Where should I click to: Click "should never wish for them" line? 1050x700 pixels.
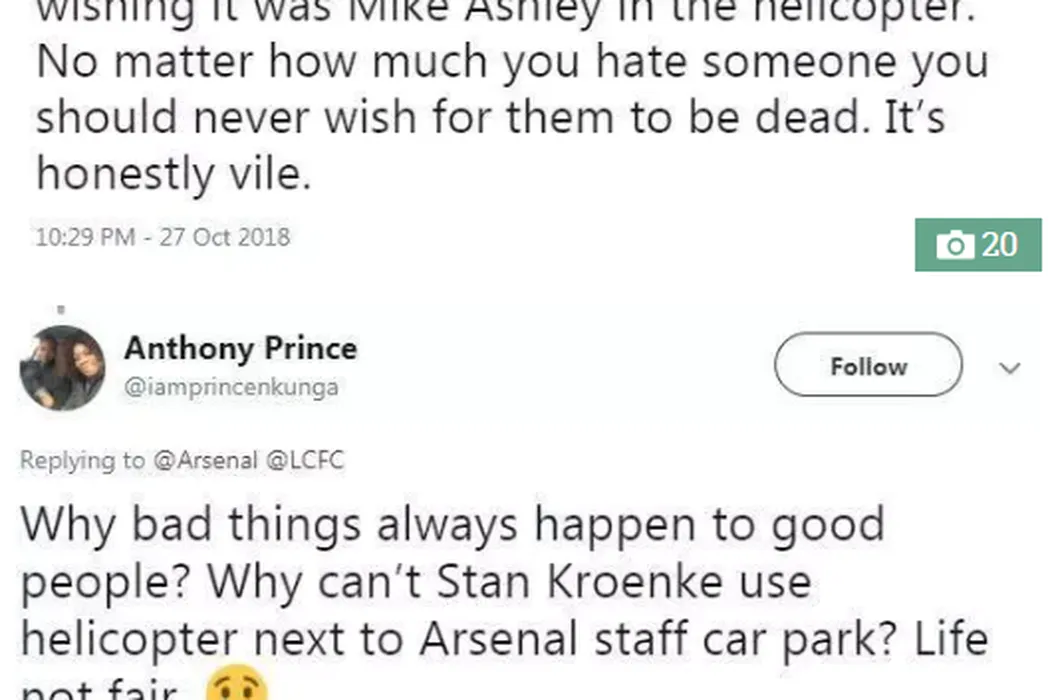pos(490,119)
